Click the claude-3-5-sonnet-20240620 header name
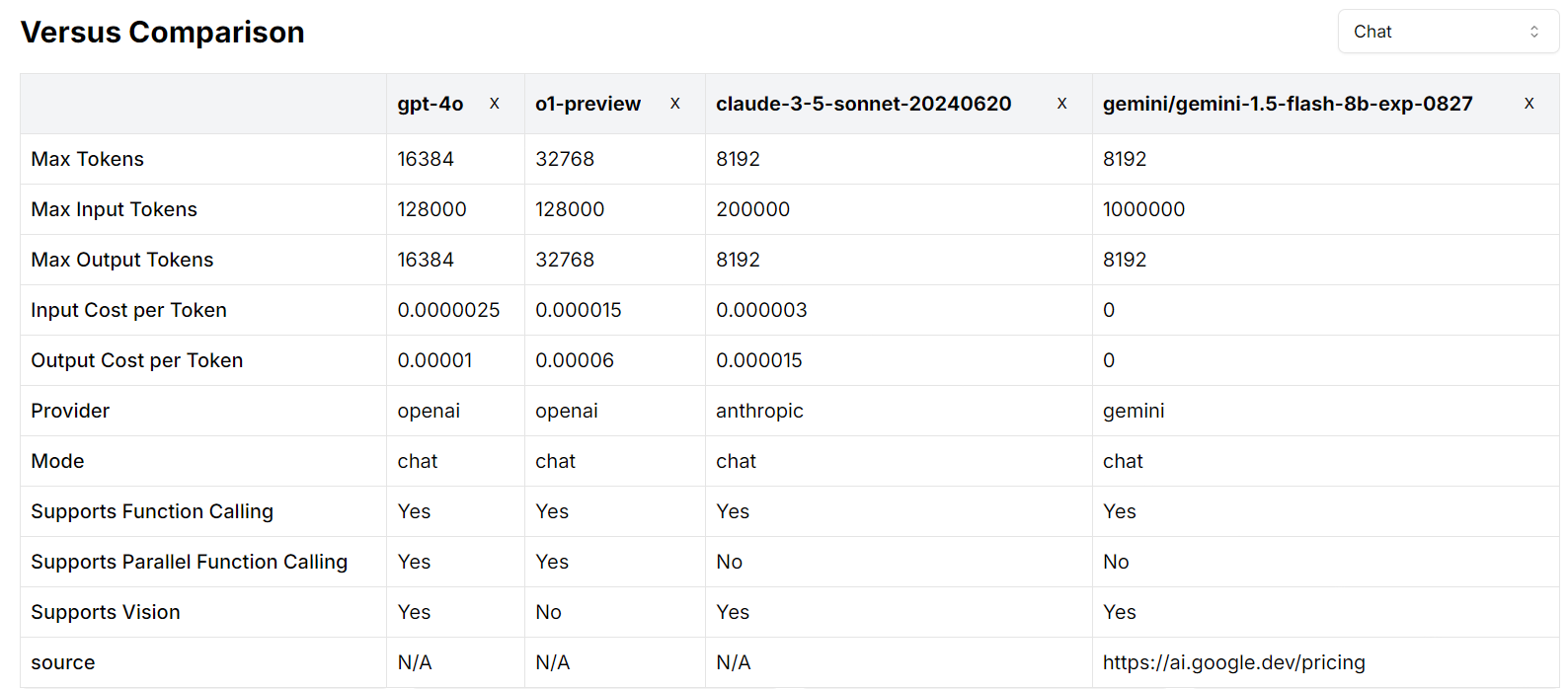 pos(863,104)
